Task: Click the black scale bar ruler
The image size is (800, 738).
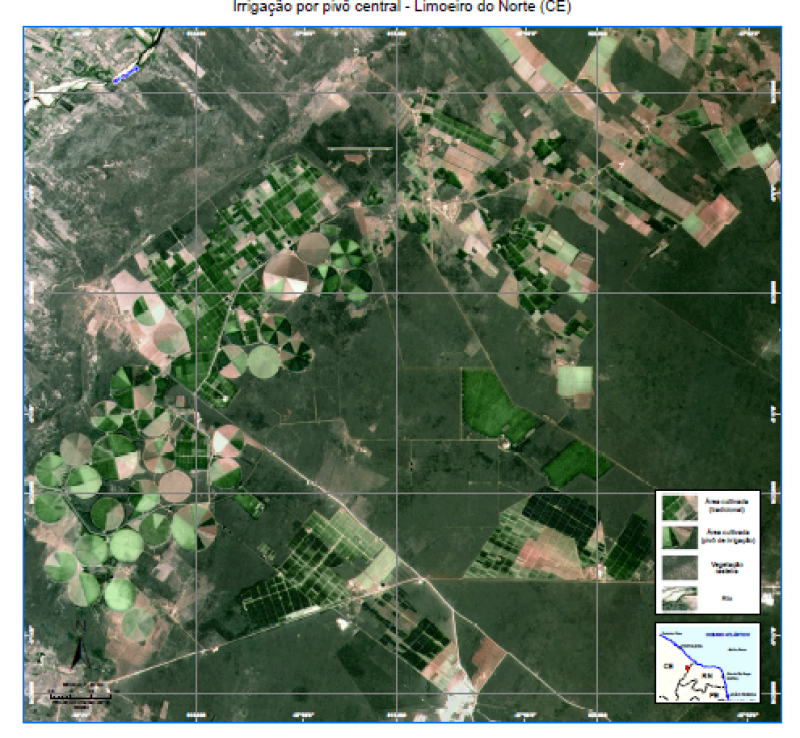Action: coord(81,696)
